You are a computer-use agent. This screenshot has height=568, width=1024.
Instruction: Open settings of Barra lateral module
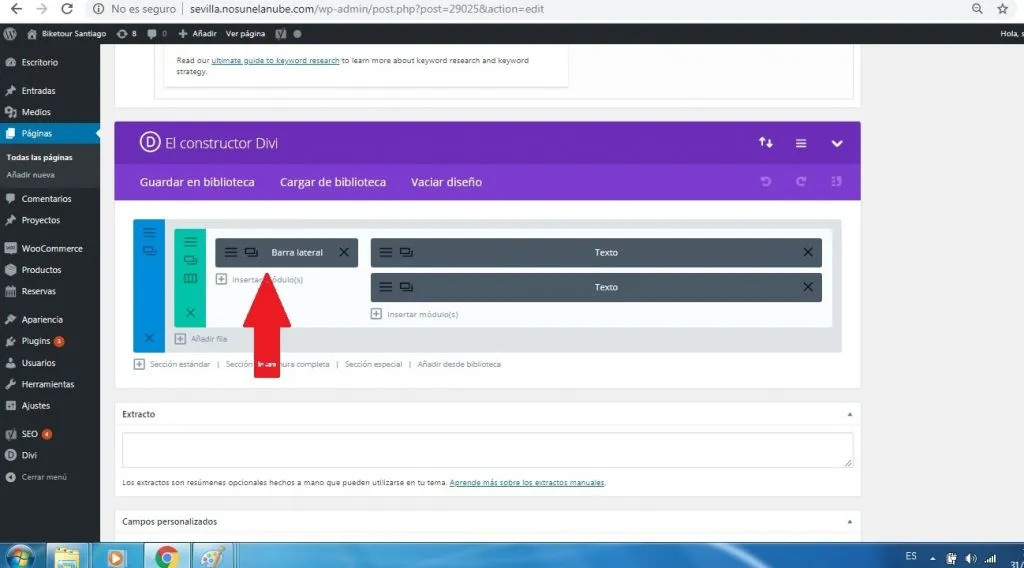click(231, 253)
